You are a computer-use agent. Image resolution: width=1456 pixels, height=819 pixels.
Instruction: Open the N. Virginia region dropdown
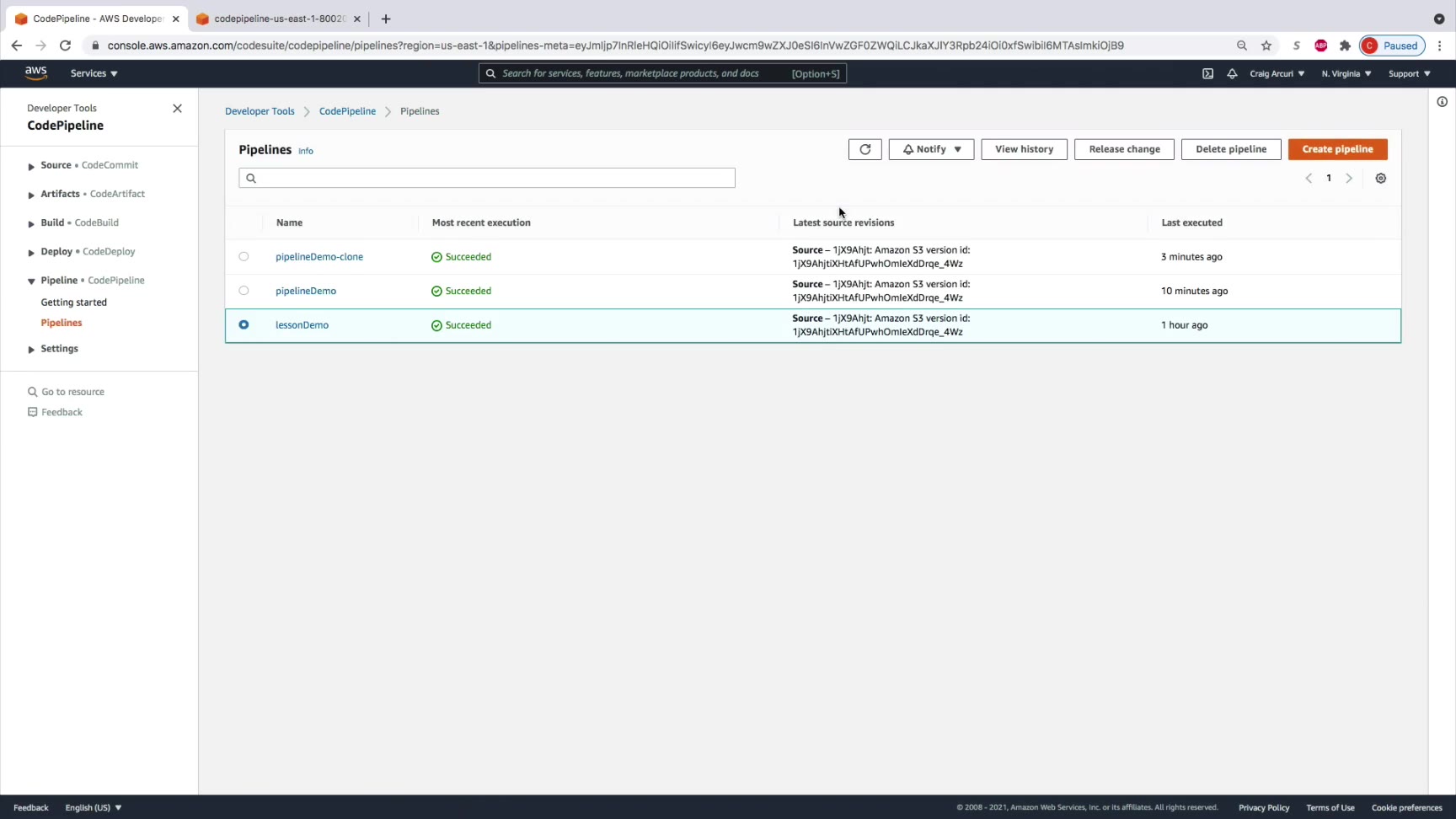(1346, 73)
